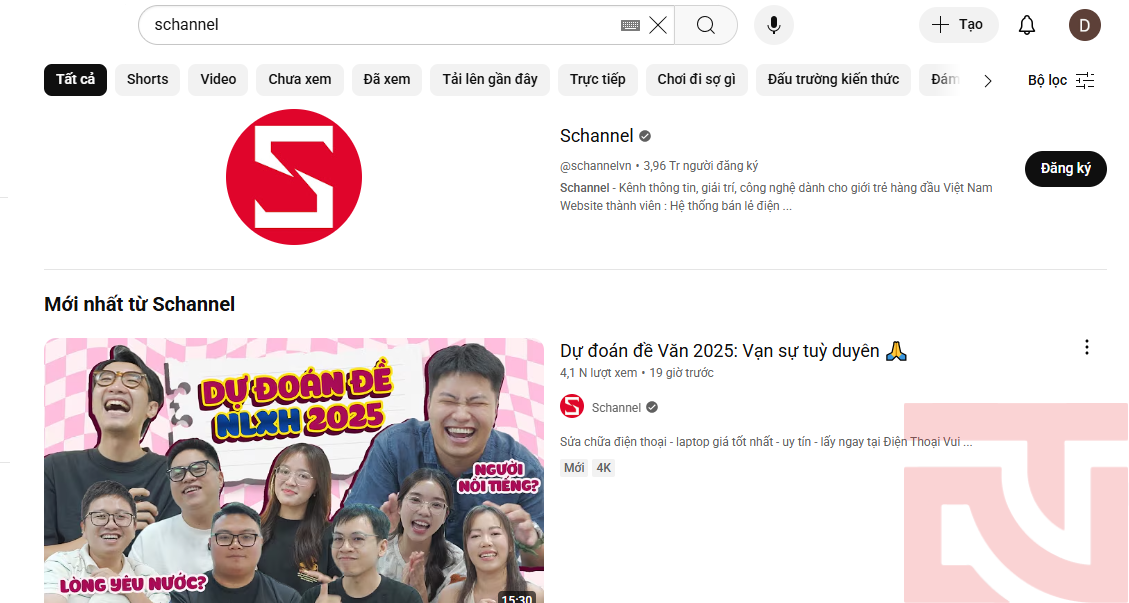Start voice search with microphone icon

coord(773,25)
